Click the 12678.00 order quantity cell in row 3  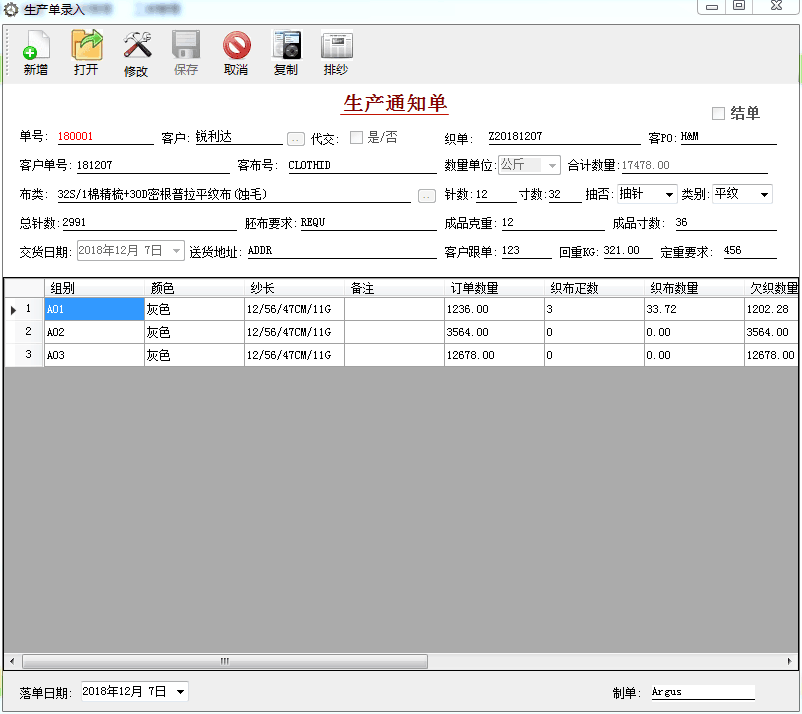[x=494, y=355]
